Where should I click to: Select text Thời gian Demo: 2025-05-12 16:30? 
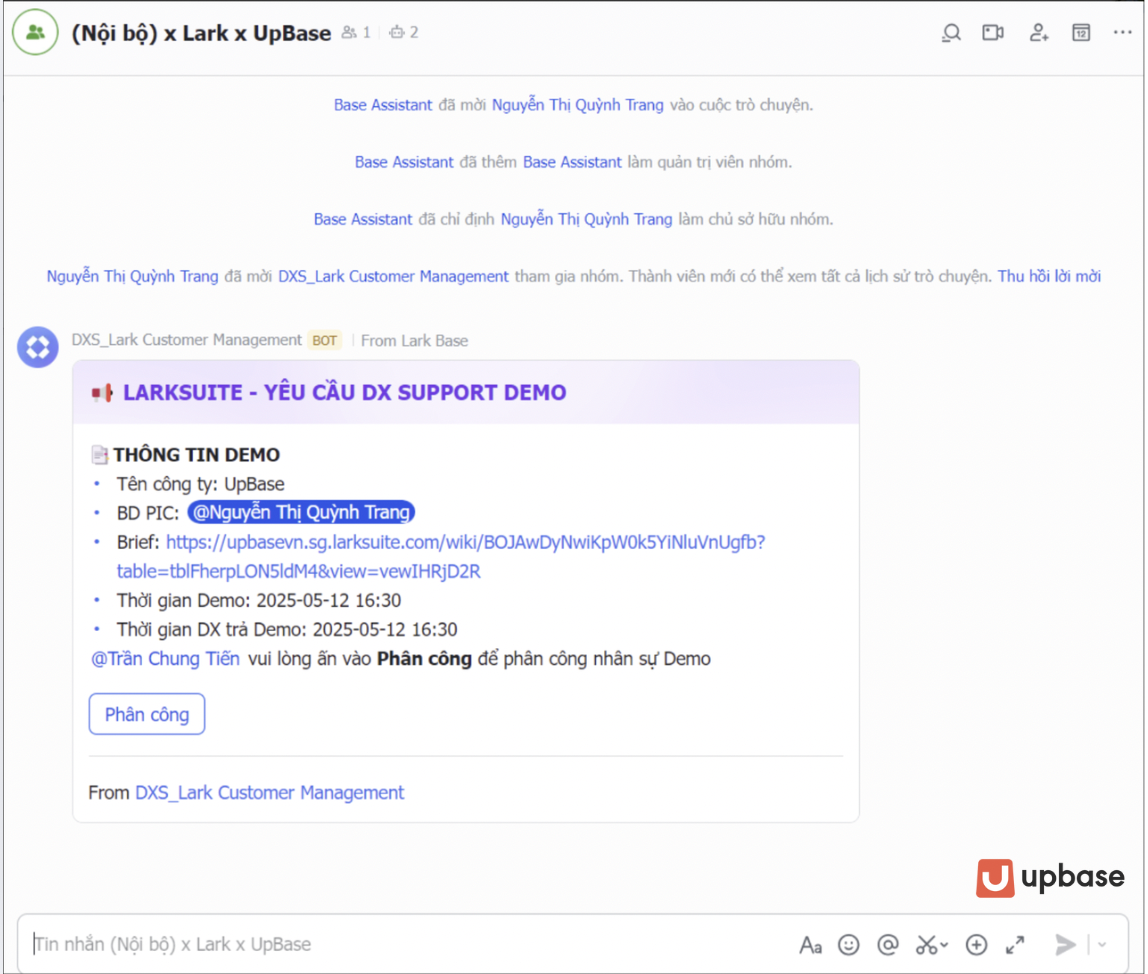[x=258, y=601]
